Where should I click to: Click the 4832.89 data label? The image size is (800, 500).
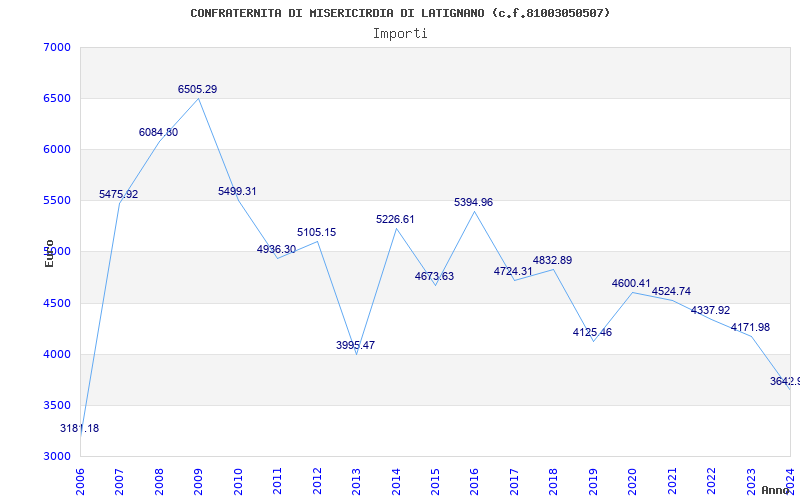[553, 260]
